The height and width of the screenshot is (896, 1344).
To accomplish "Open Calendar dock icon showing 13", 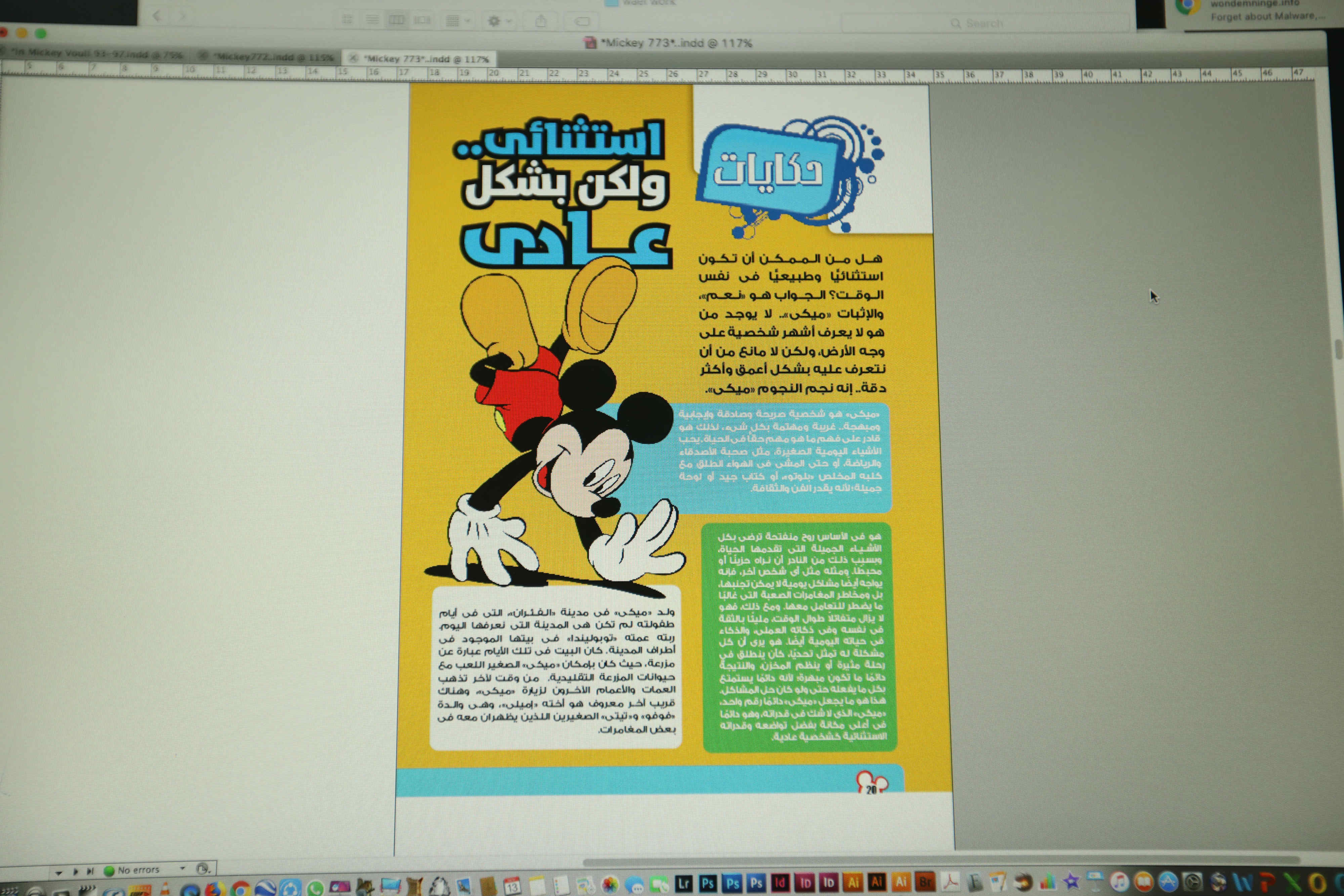I will [512, 886].
